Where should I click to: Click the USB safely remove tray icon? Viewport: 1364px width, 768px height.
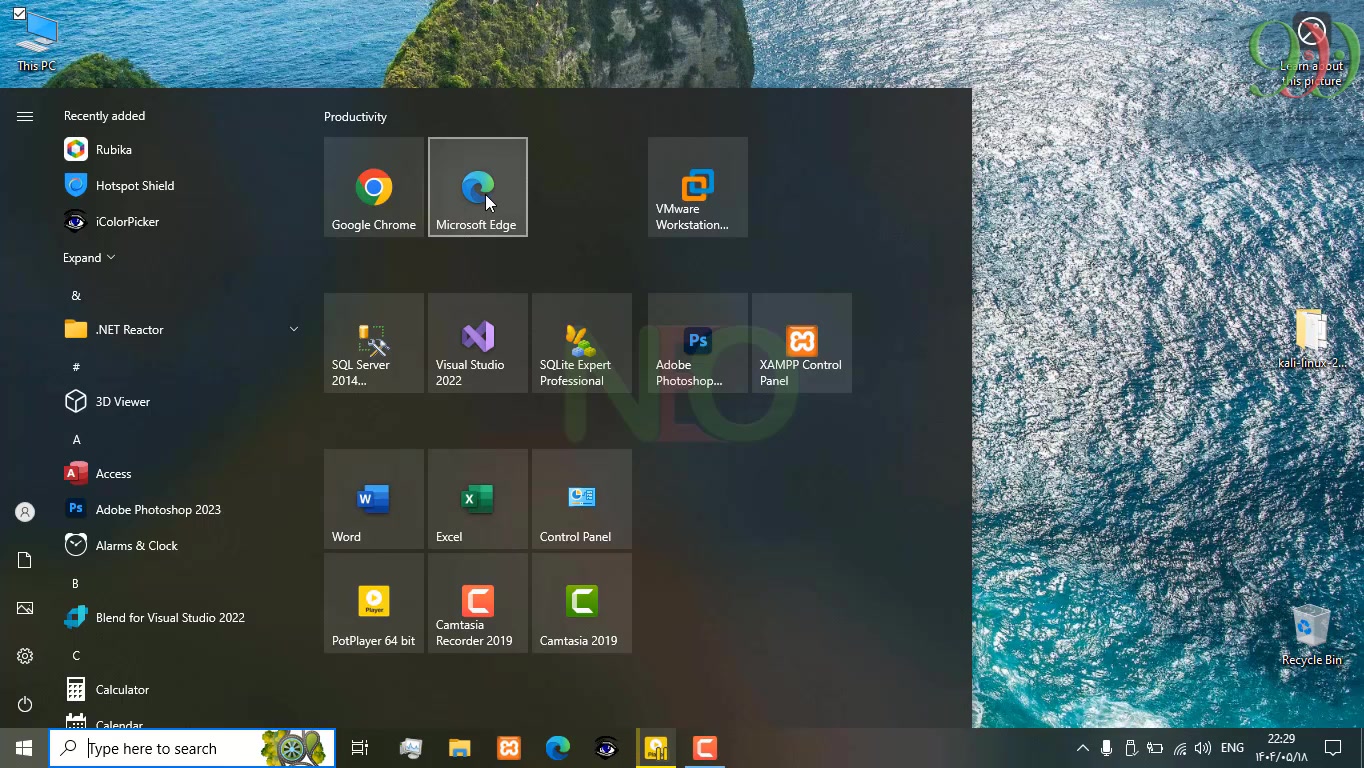click(1131, 748)
